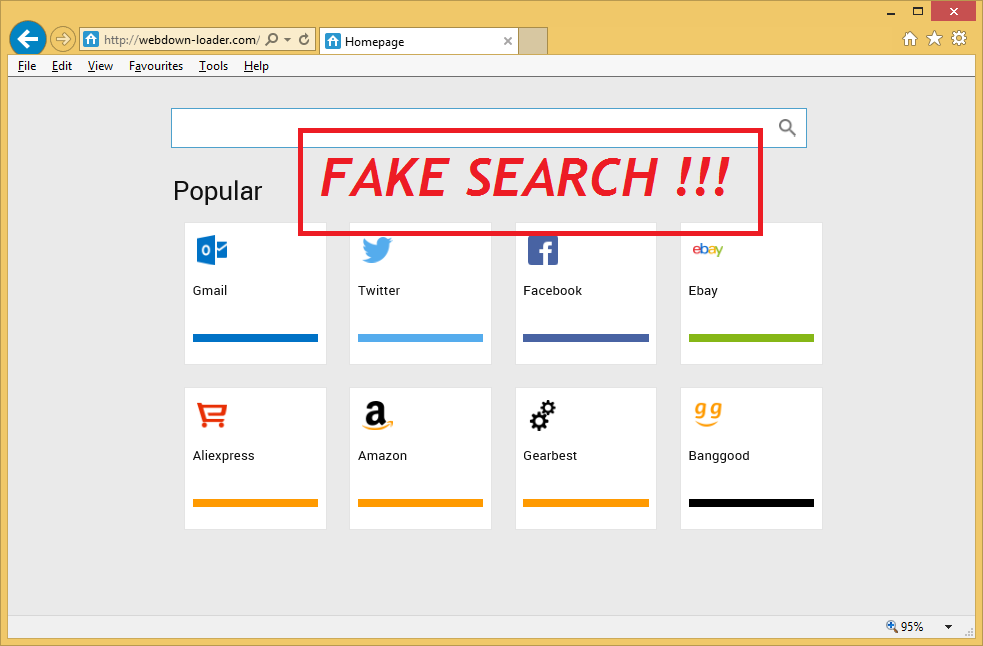Click the Banggood logo icon
The height and width of the screenshot is (646, 983).
click(x=708, y=415)
